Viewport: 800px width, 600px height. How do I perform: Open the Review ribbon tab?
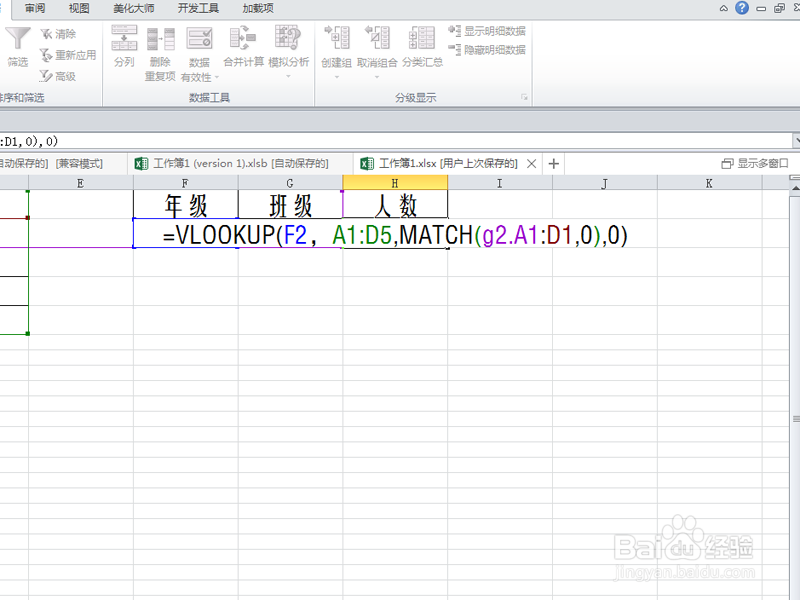coord(35,8)
